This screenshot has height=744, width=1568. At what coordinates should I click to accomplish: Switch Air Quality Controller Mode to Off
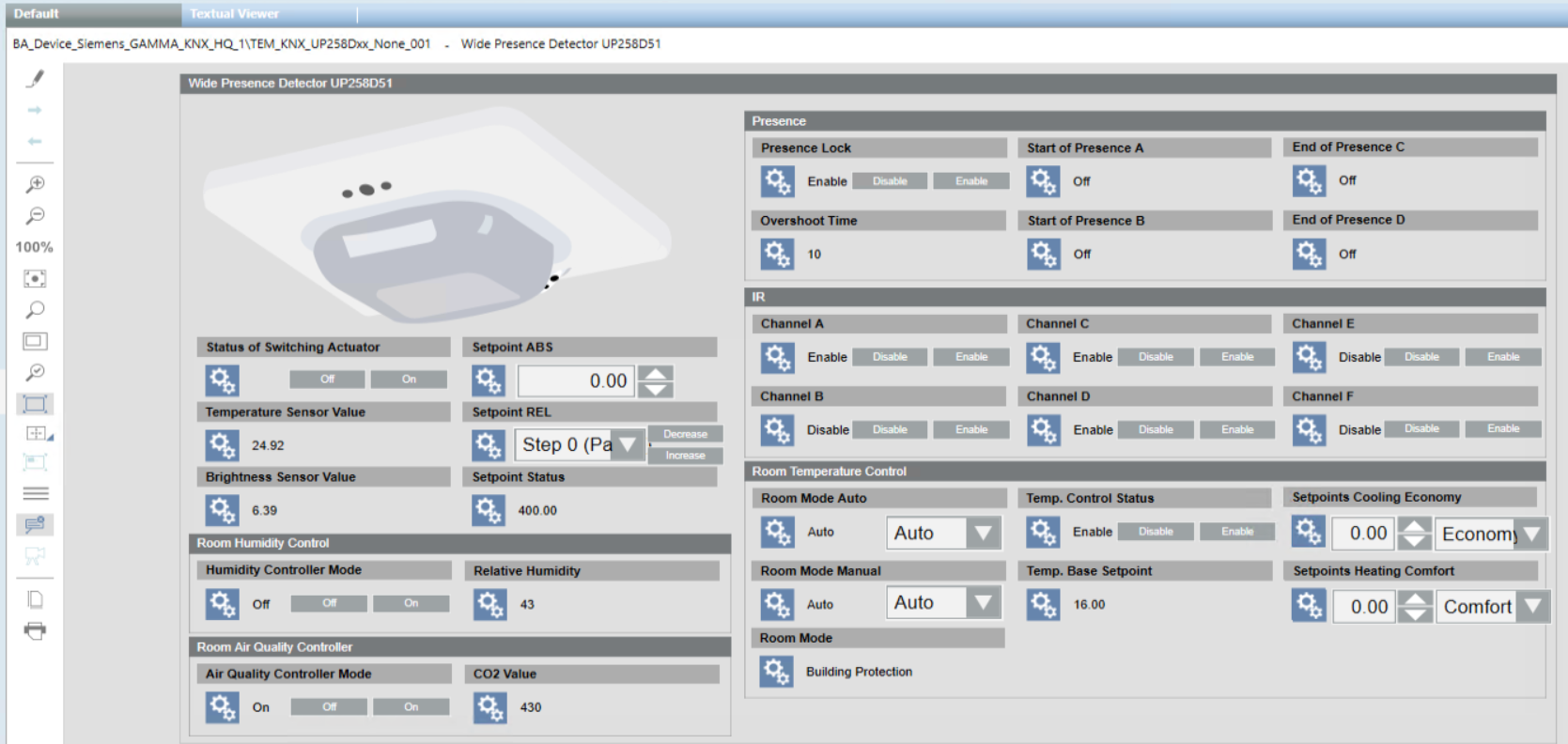(x=329, y=706)
